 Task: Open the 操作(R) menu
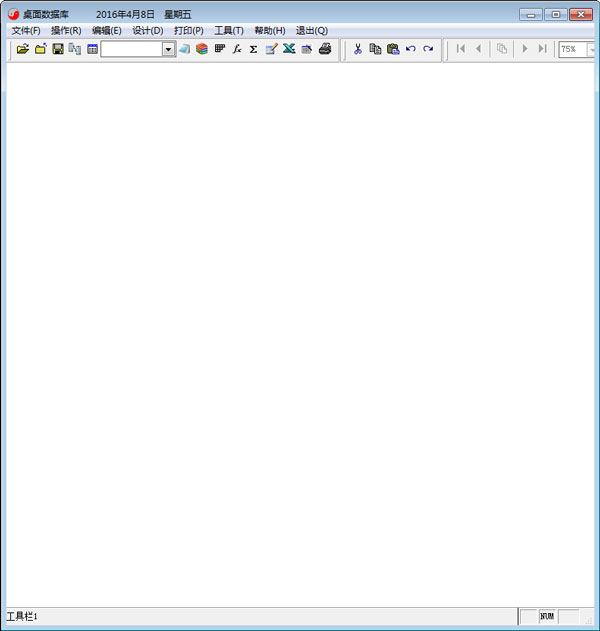tap(66, 31)
